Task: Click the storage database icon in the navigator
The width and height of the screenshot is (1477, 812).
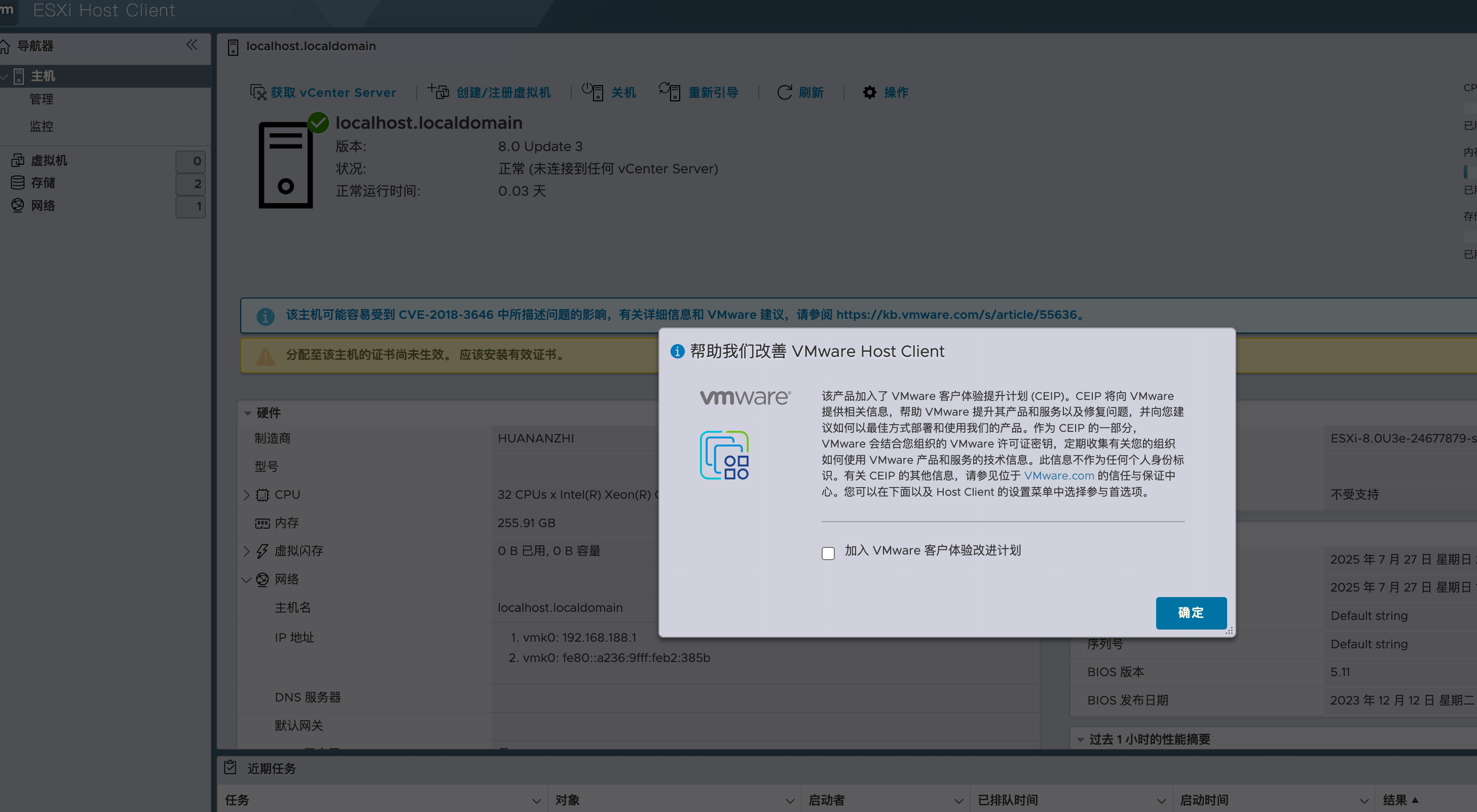Action: click(18, 183)
